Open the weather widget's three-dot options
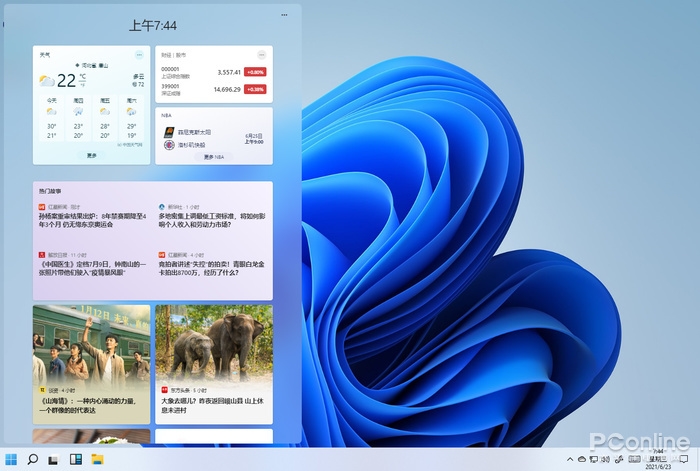 pyautogui.click(x=139, y=54)
